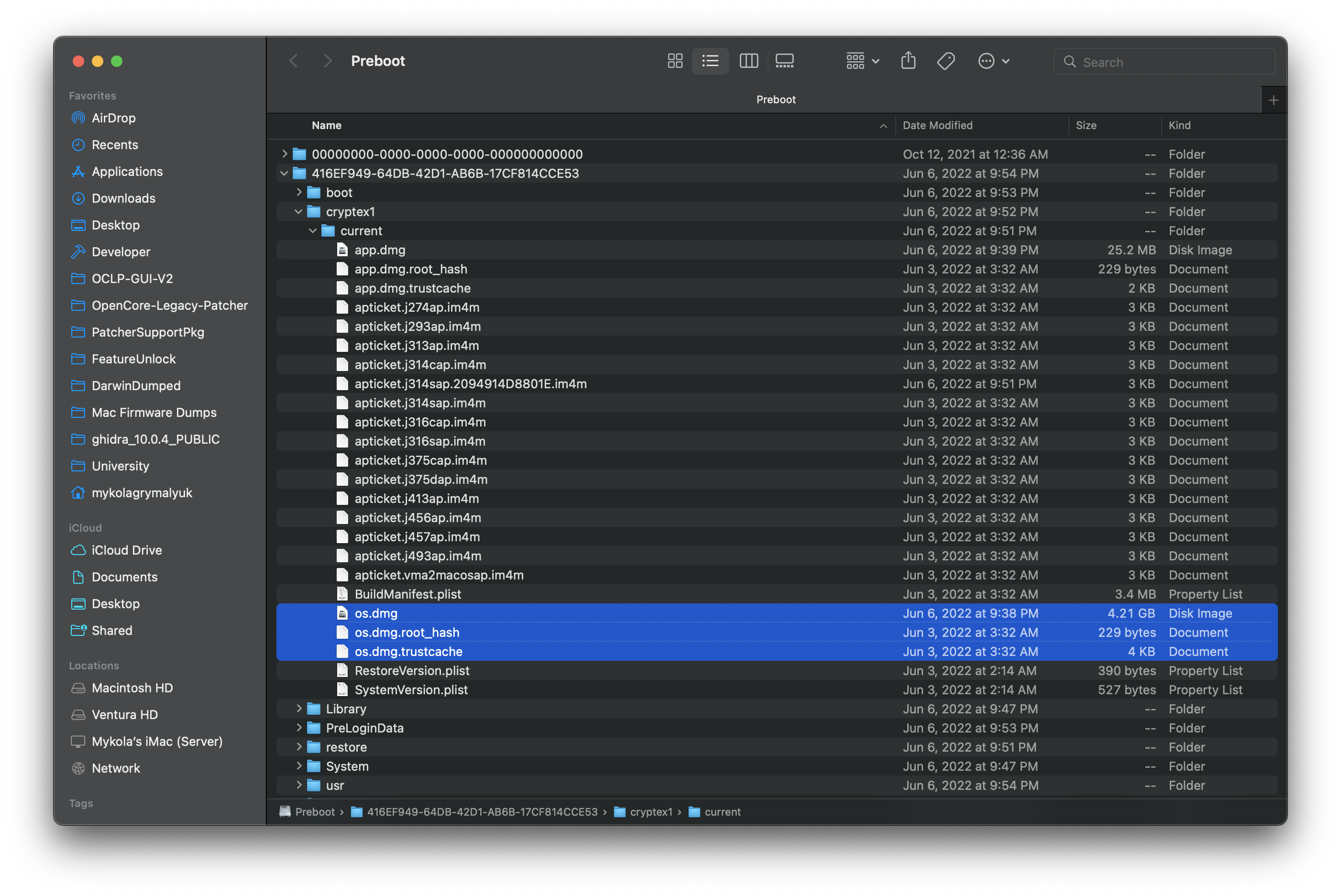
Task: Open AirDrop in the sidebar
Action: tap(114, 118)
